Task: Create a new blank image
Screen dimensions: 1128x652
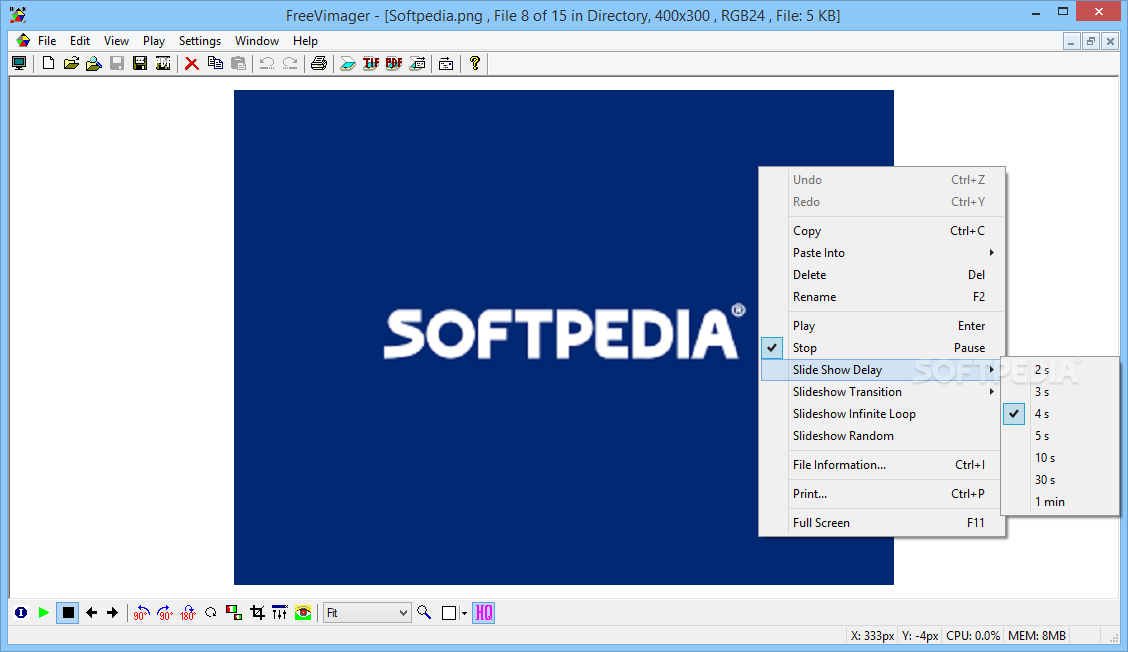Action: click(x=48, y=63)
